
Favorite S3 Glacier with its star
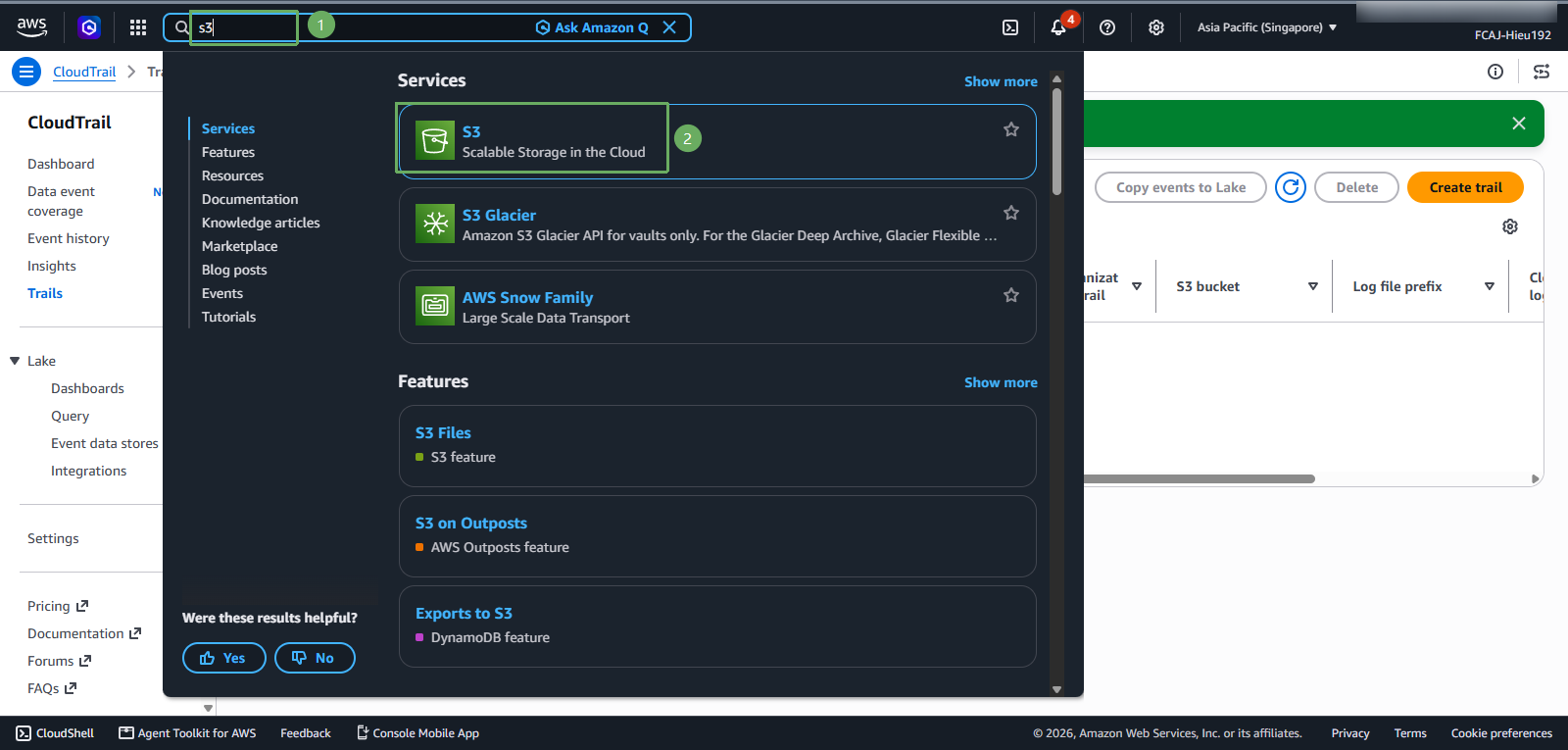[x=1011, y=213]
